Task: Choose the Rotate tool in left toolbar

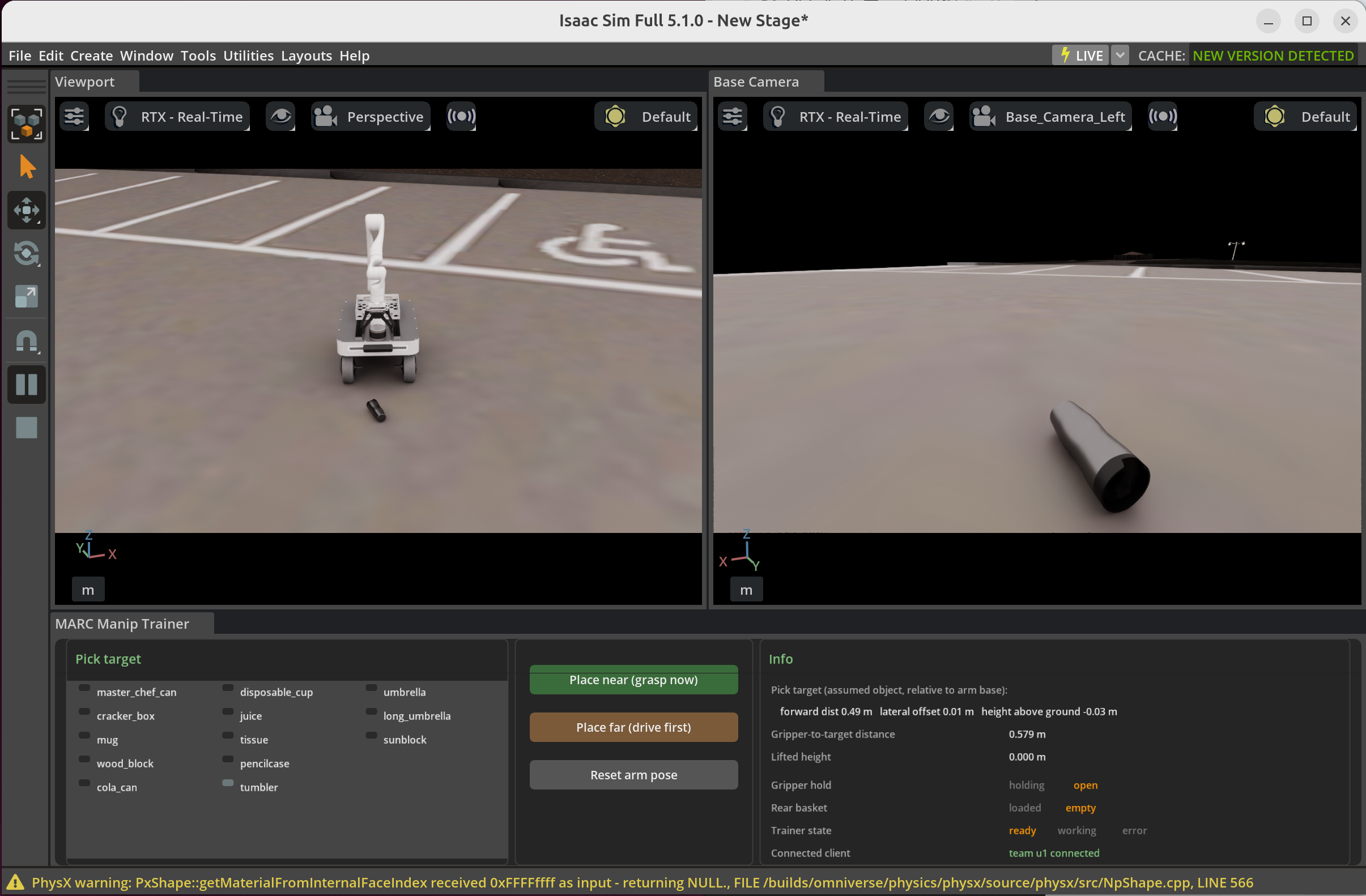Action: (27, 253)
